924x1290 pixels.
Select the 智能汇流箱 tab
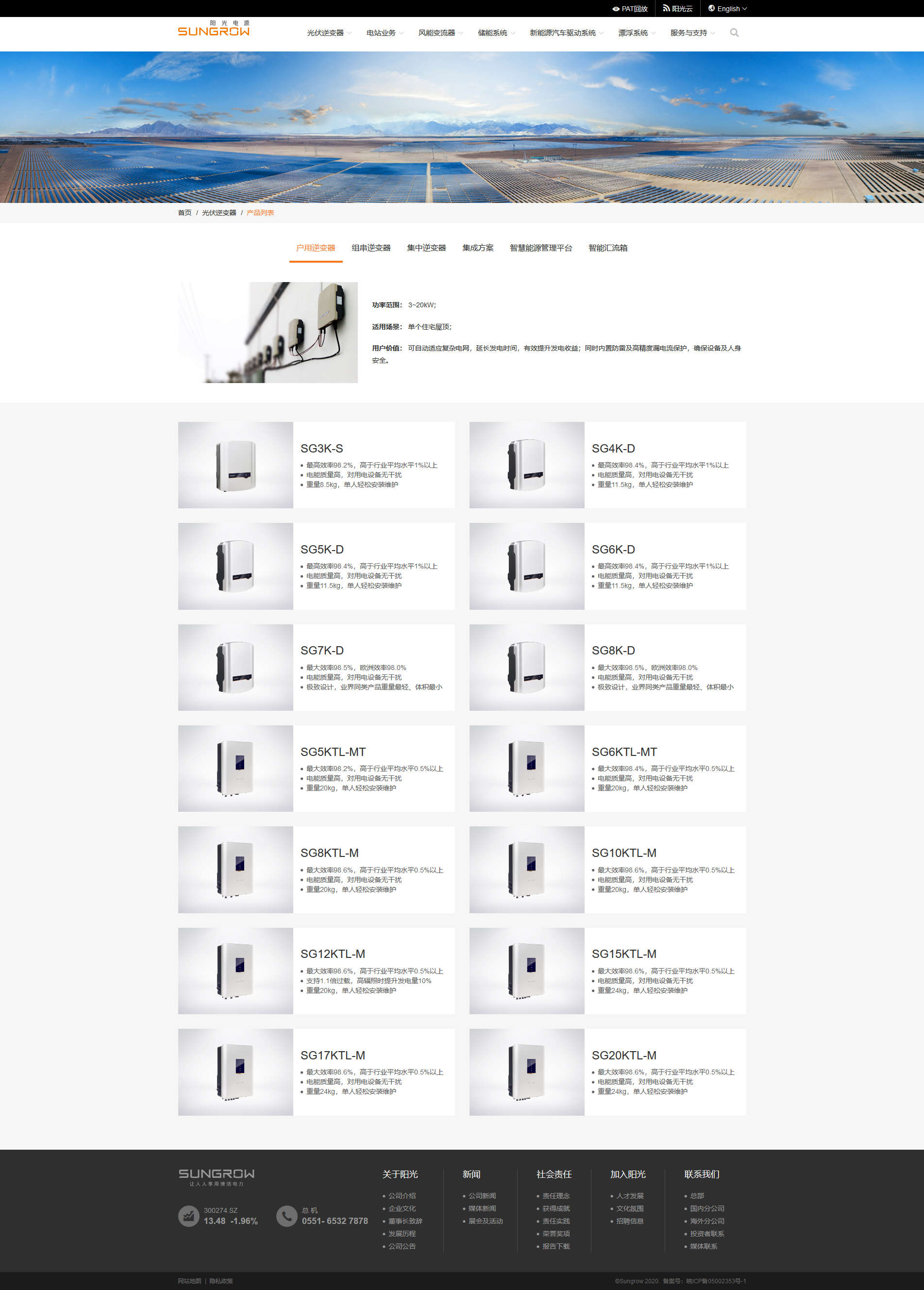(607, 248)
